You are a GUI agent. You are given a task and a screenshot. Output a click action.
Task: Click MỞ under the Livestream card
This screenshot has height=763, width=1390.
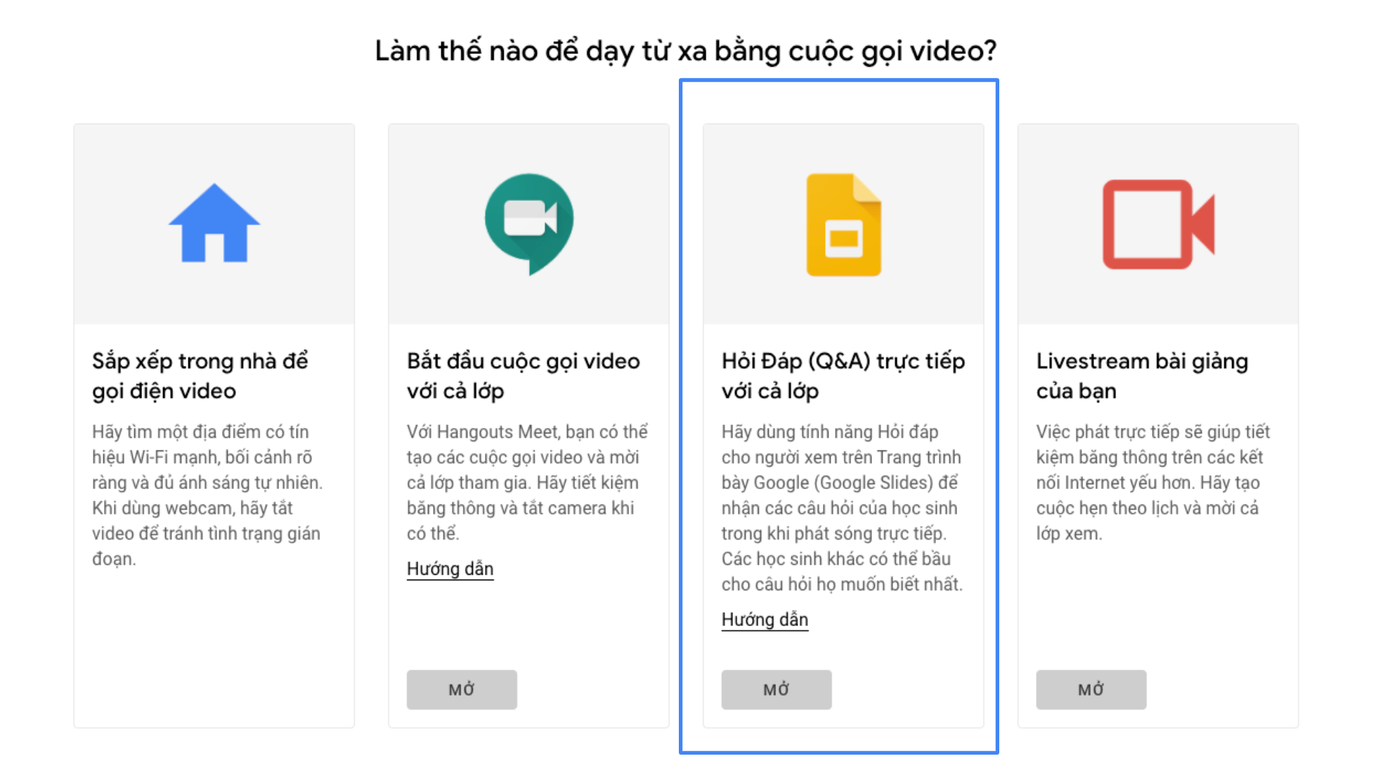(x=1090, y=689)
